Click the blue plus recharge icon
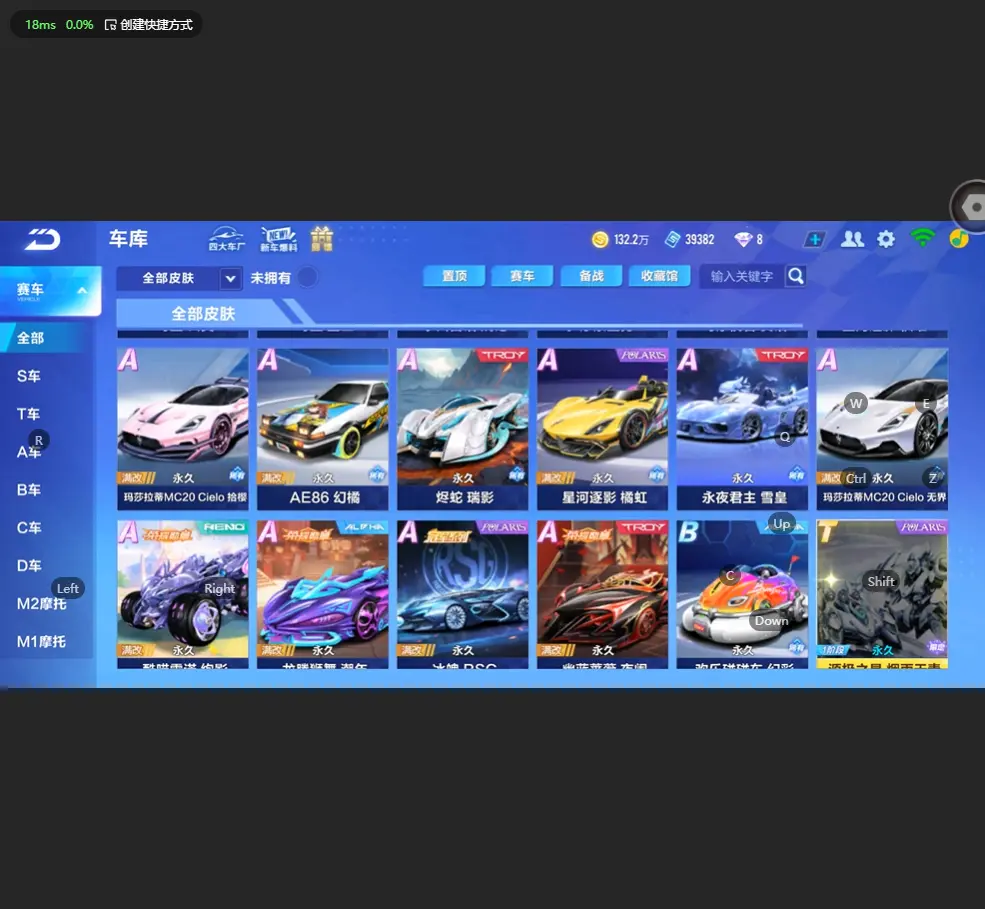This screenshot has height=909, width=985. (x=814, y=239)
